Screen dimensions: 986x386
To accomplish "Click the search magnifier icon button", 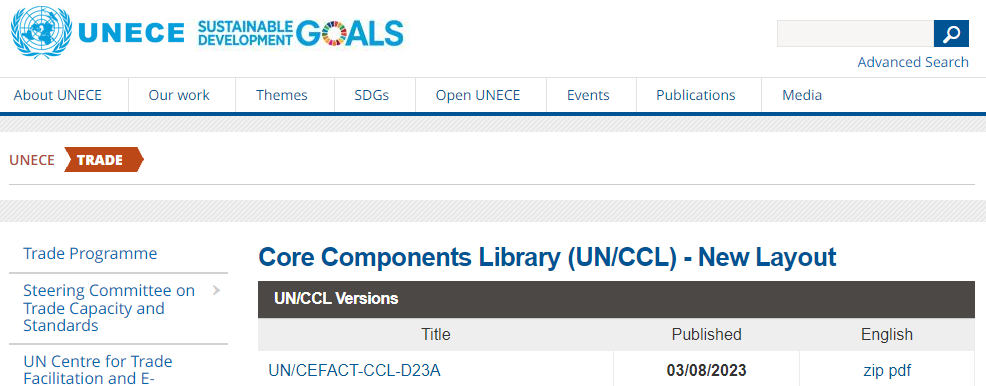I will coord(951,33).
